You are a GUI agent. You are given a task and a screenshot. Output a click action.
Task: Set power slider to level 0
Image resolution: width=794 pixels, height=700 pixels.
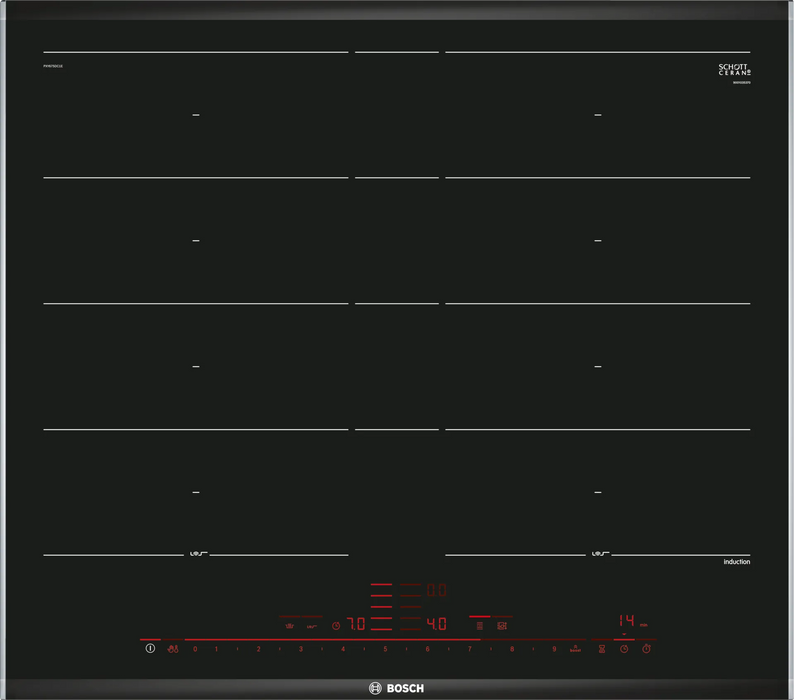[195, 649]
